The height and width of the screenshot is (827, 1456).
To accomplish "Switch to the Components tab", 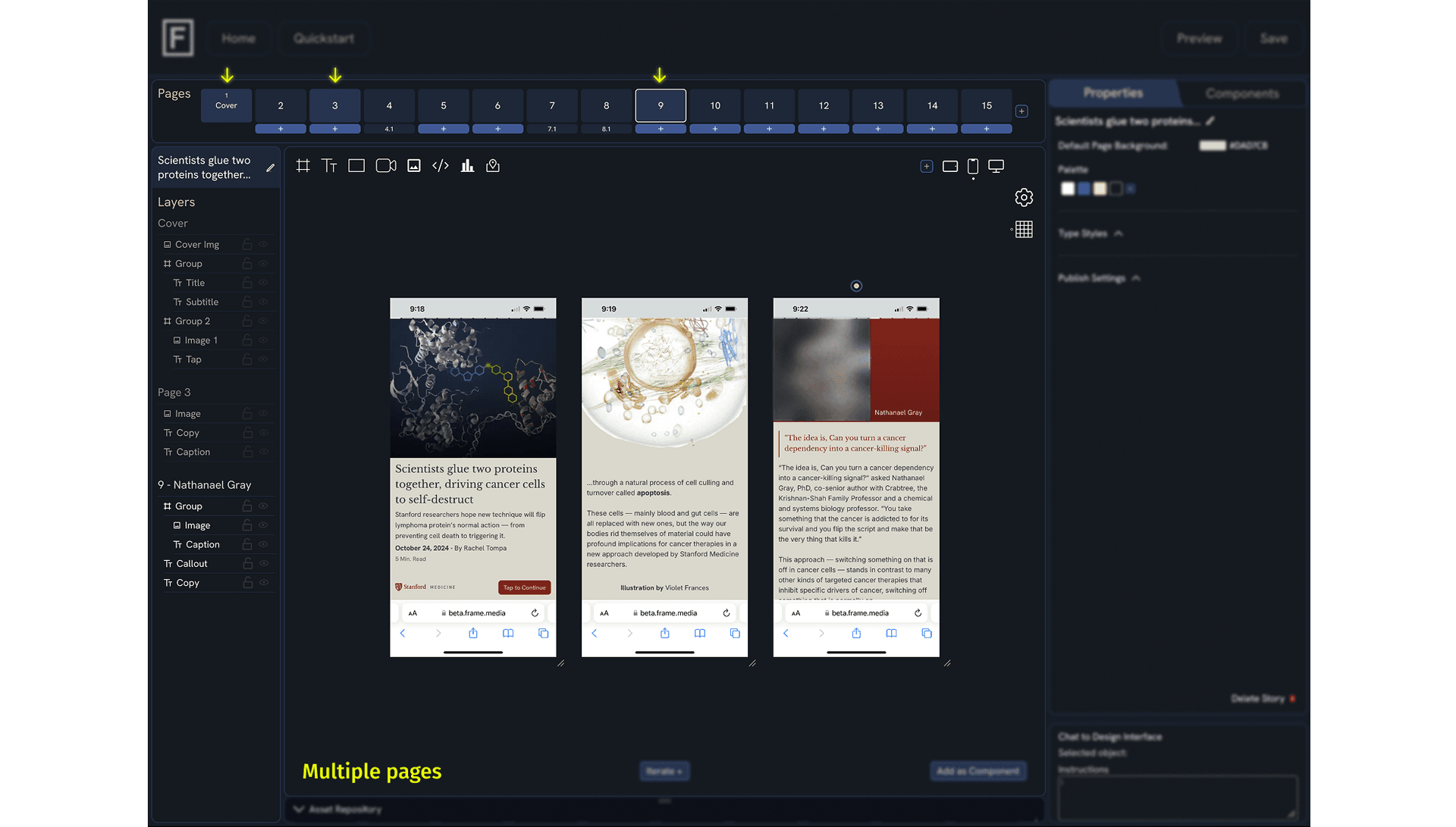I will (1241, 92).
